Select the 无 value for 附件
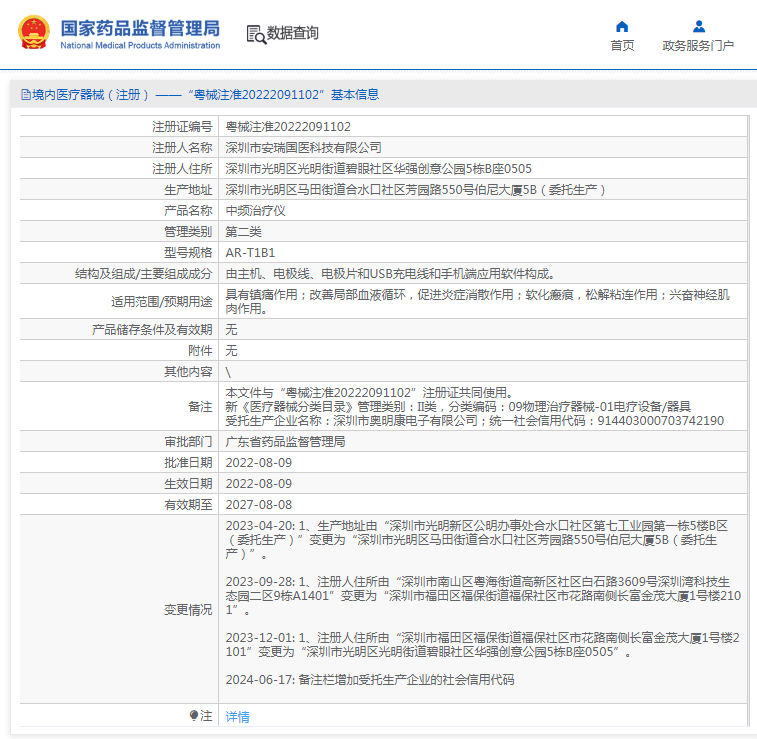 [x=231, y=350]
